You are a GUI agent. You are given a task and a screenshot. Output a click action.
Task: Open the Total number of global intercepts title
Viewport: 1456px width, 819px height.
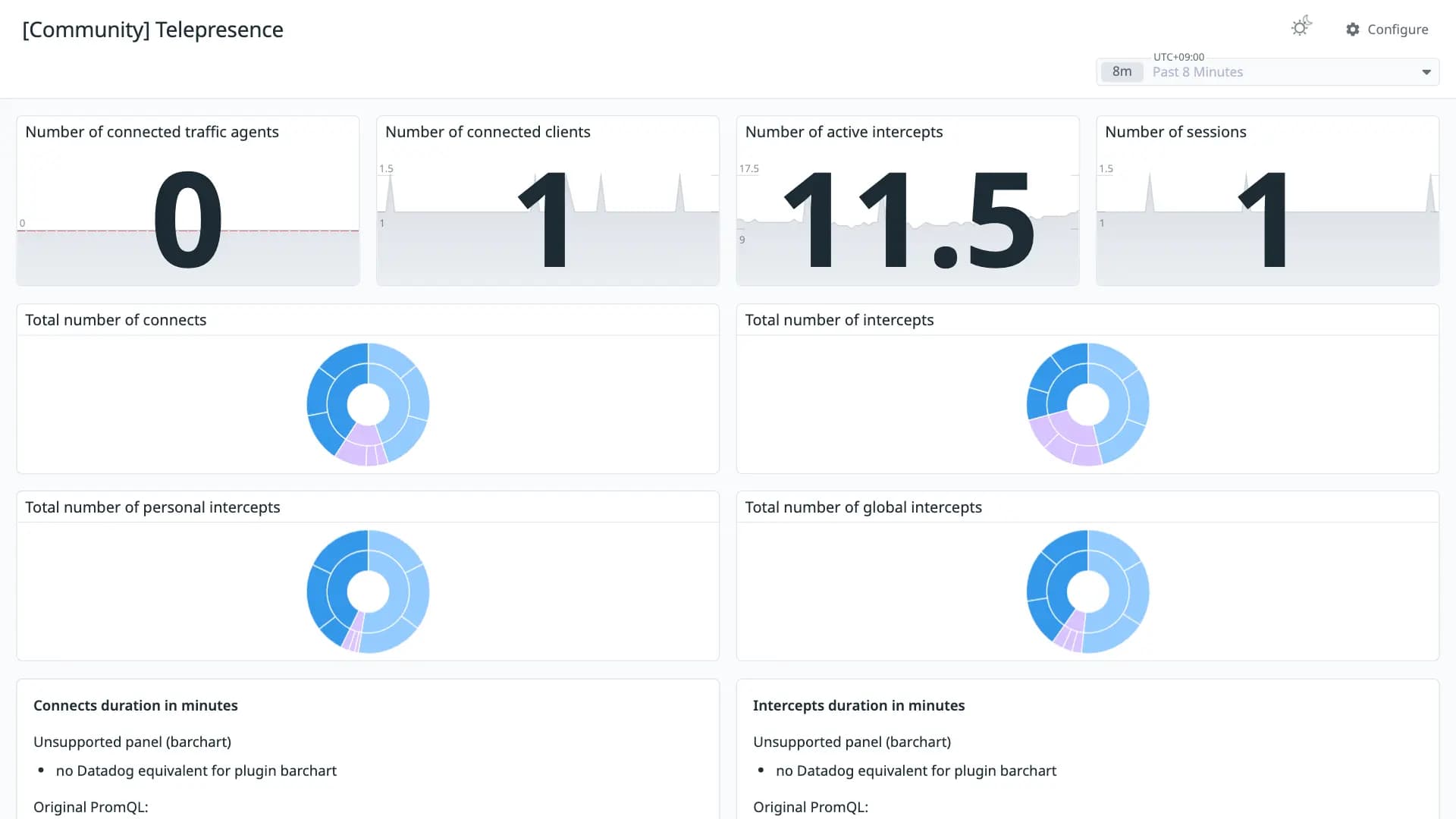[x=864, y=507]
